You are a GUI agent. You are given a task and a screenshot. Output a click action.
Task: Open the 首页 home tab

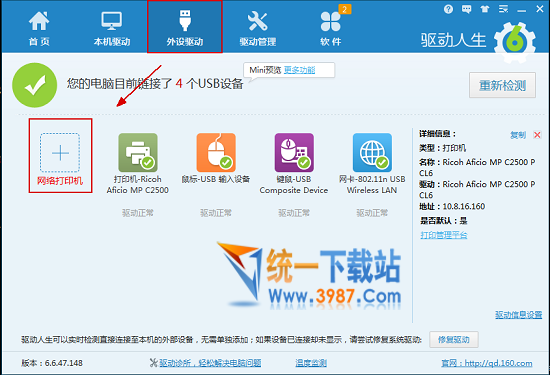tap(39, 29)
